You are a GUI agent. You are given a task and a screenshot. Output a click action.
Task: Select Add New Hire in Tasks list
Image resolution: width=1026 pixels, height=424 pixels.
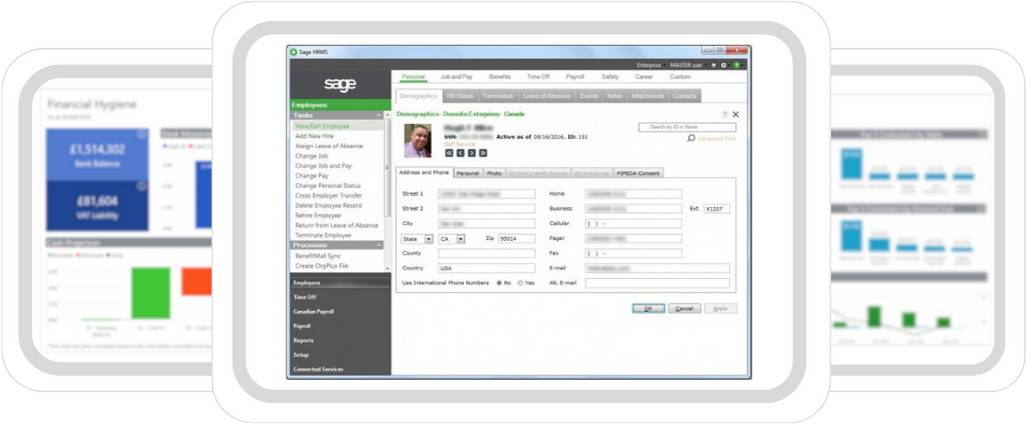[313, 136]
